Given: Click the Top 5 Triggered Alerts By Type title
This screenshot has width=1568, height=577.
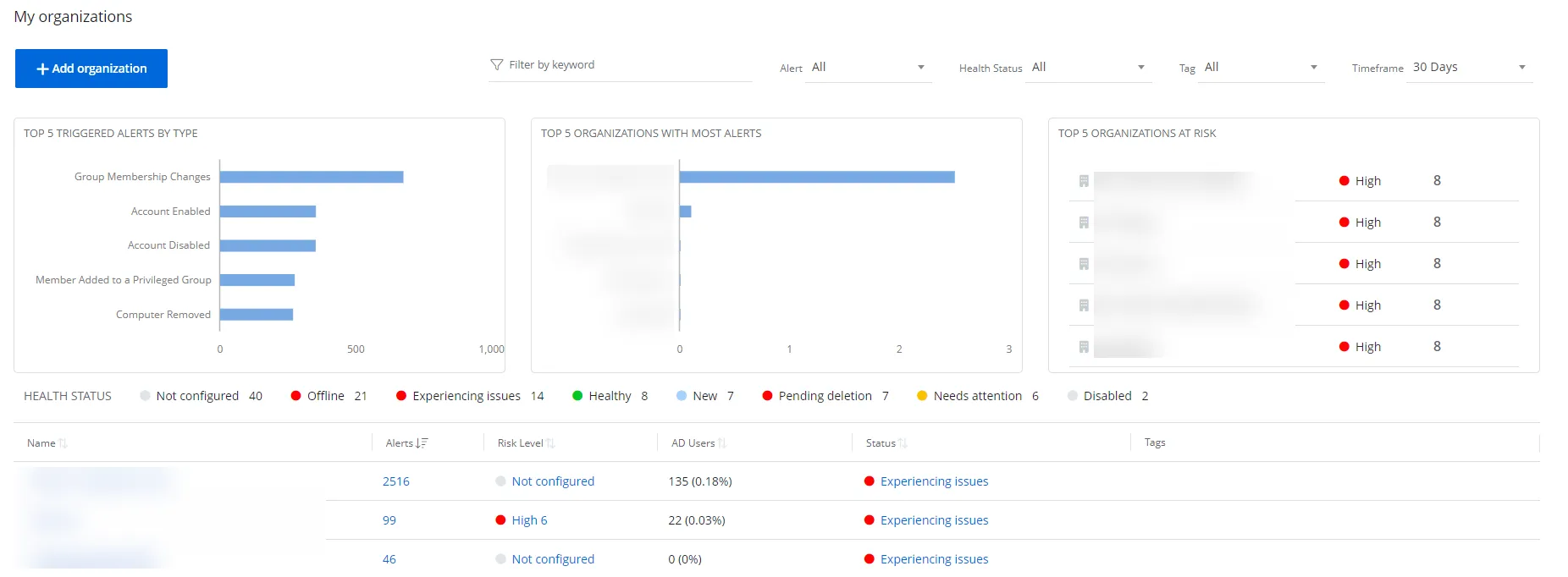Looking at the screenshot, I should click(x=111, y=134).
